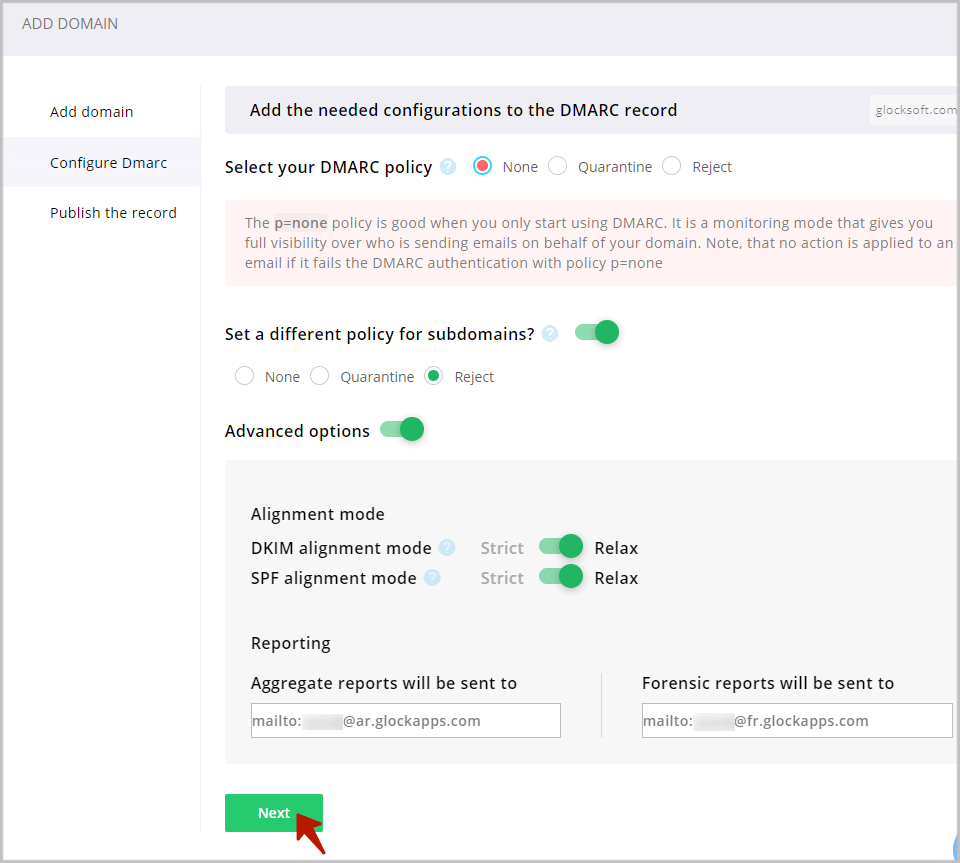Click the aggregate reports mailto field
The width and height of the screenshot is (960, 863).
click(405, 720)
